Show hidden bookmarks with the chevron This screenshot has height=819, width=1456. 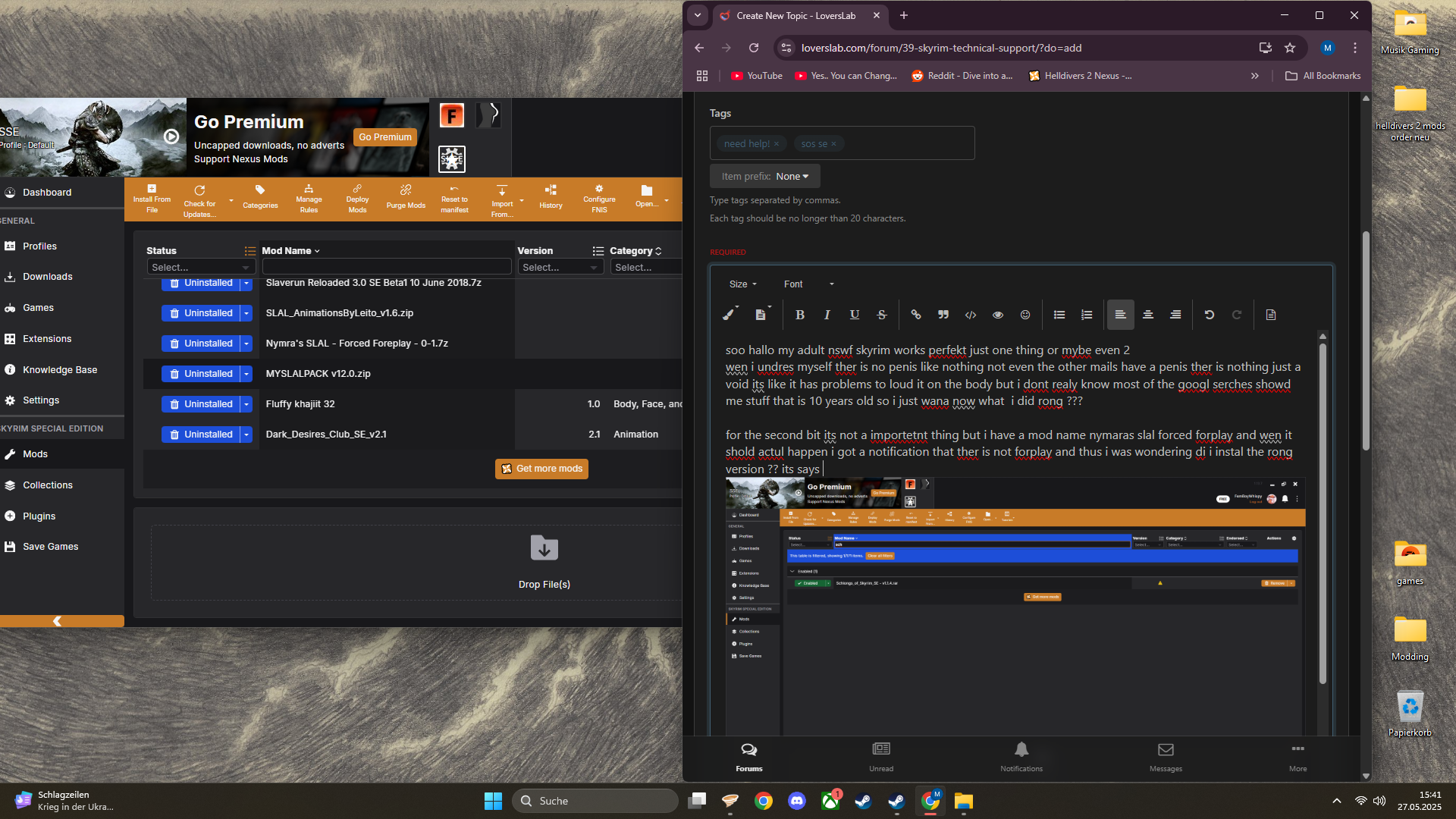tap(1255, 76)
